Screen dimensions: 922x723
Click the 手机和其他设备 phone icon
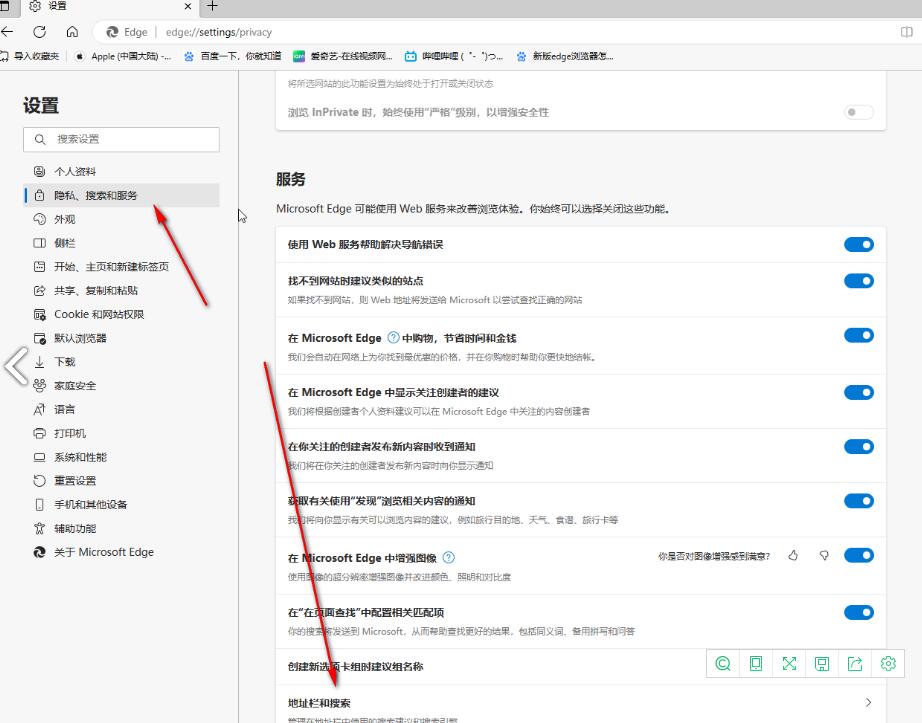[39, 504]
